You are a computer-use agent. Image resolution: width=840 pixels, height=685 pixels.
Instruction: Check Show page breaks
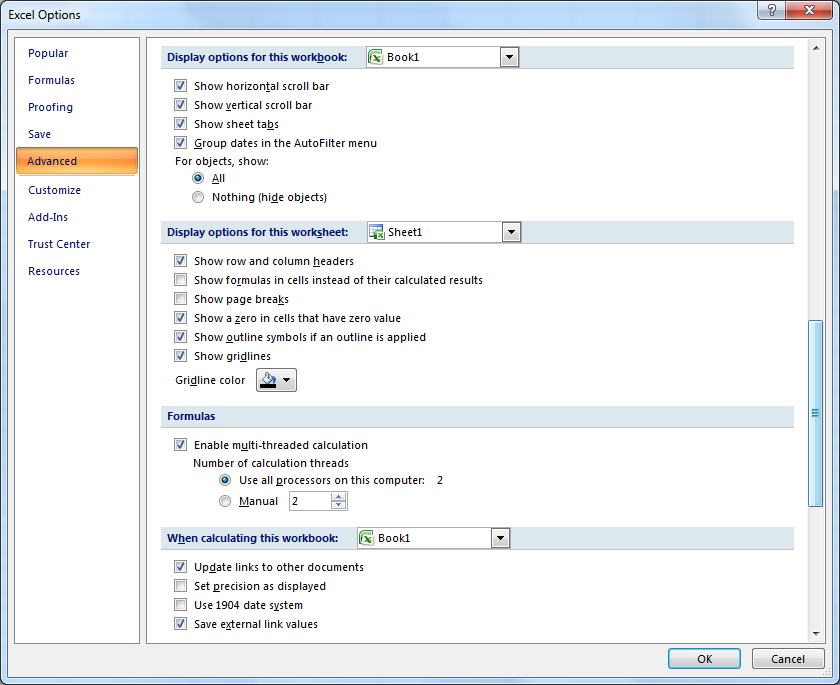pos(181,299)
